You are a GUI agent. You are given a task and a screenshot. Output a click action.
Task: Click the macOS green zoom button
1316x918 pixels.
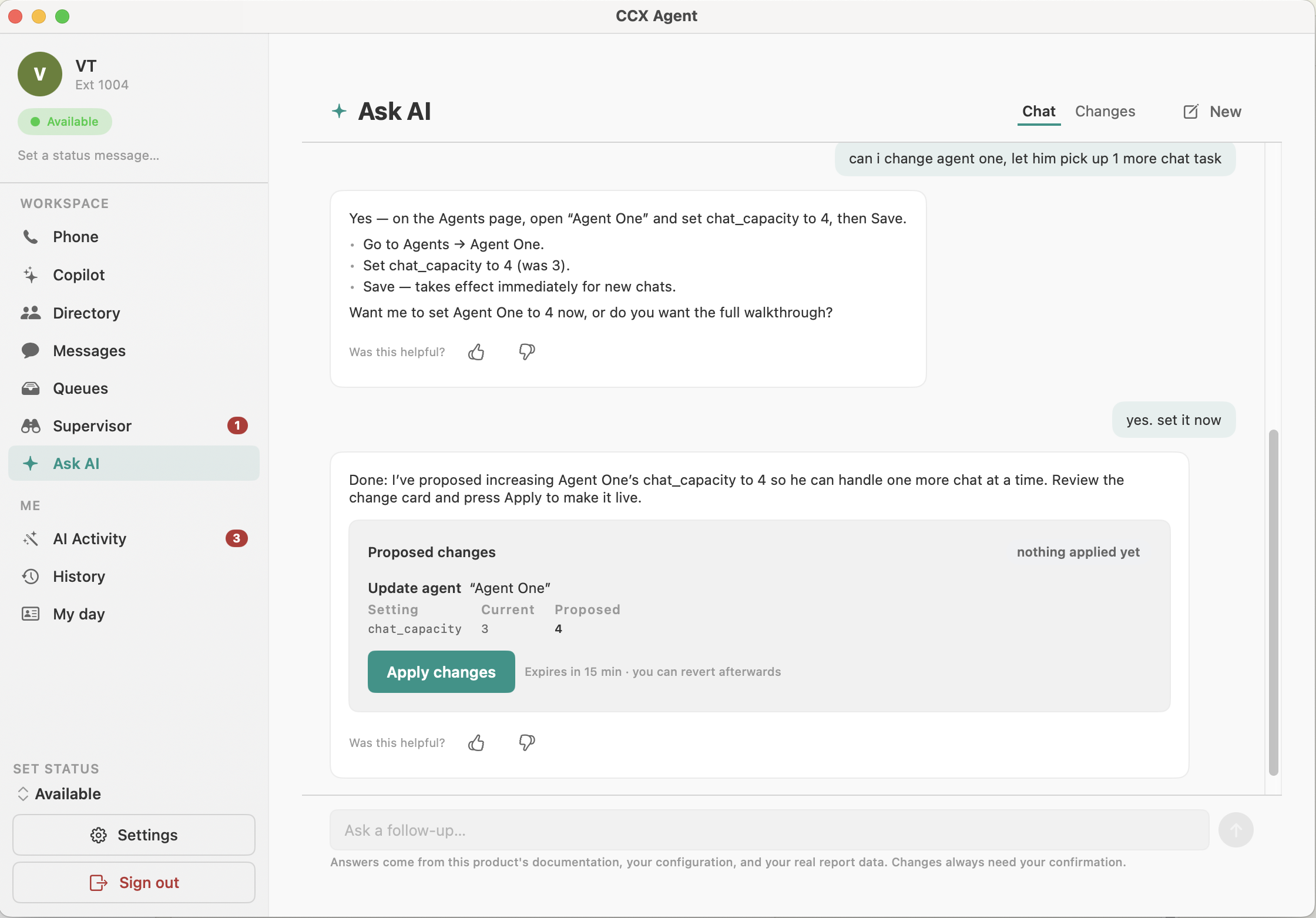click(x=62, y=16)
